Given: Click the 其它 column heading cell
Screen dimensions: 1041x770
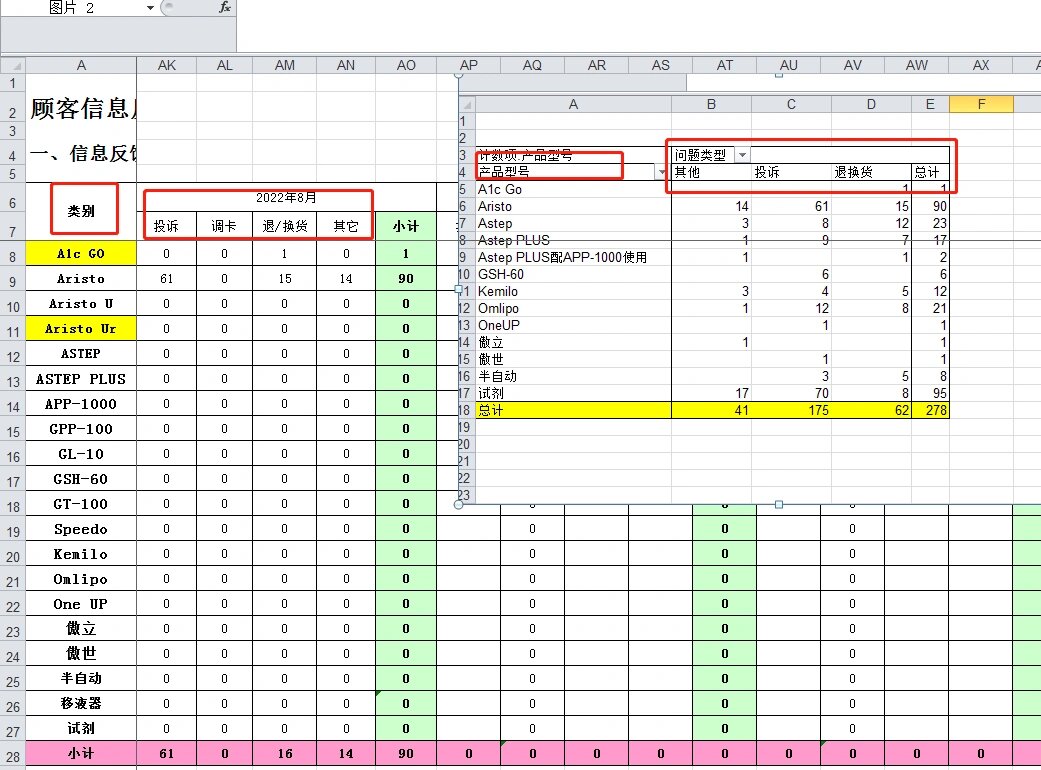Looking at the screenshot, I should coord(346,226).
